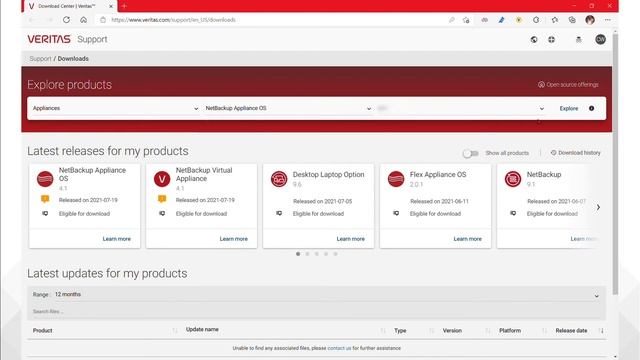This screenshot has height=360, width=640.
Task: Click the site info lock icon in address bar
Action: (x=103, y=20)
